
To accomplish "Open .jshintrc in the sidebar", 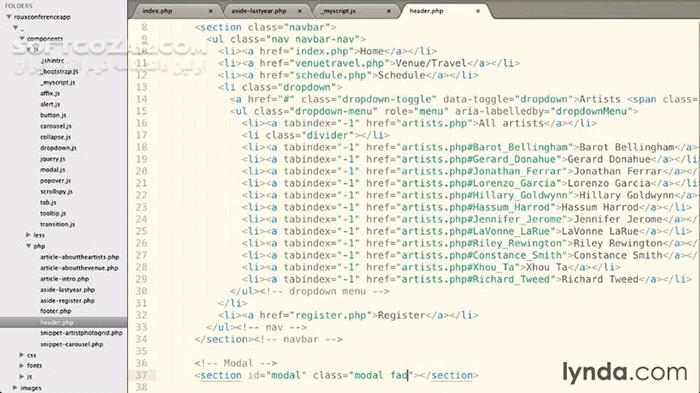I will [52, 61].
